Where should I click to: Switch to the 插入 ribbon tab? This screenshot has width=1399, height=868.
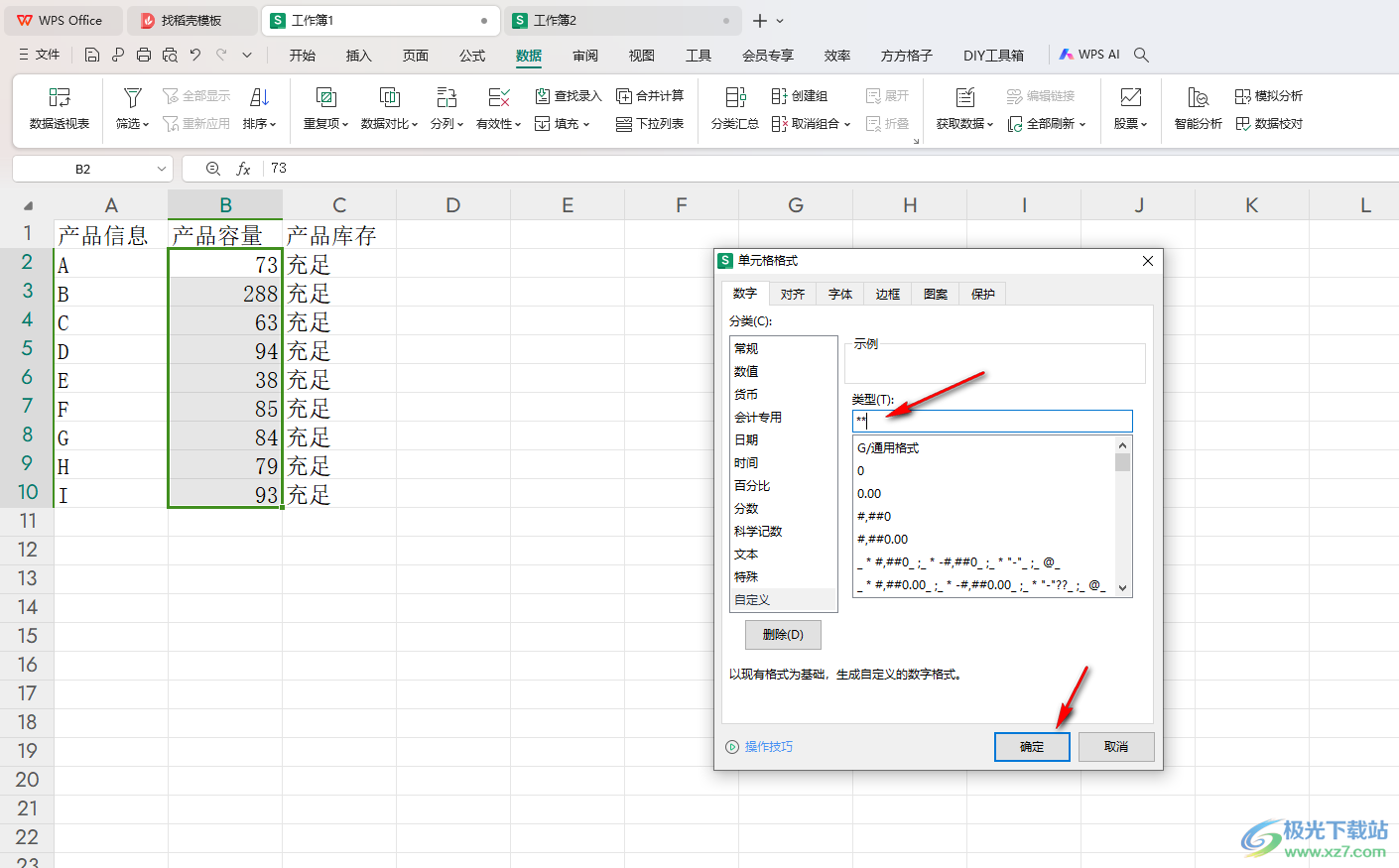(x=358, y=56)
